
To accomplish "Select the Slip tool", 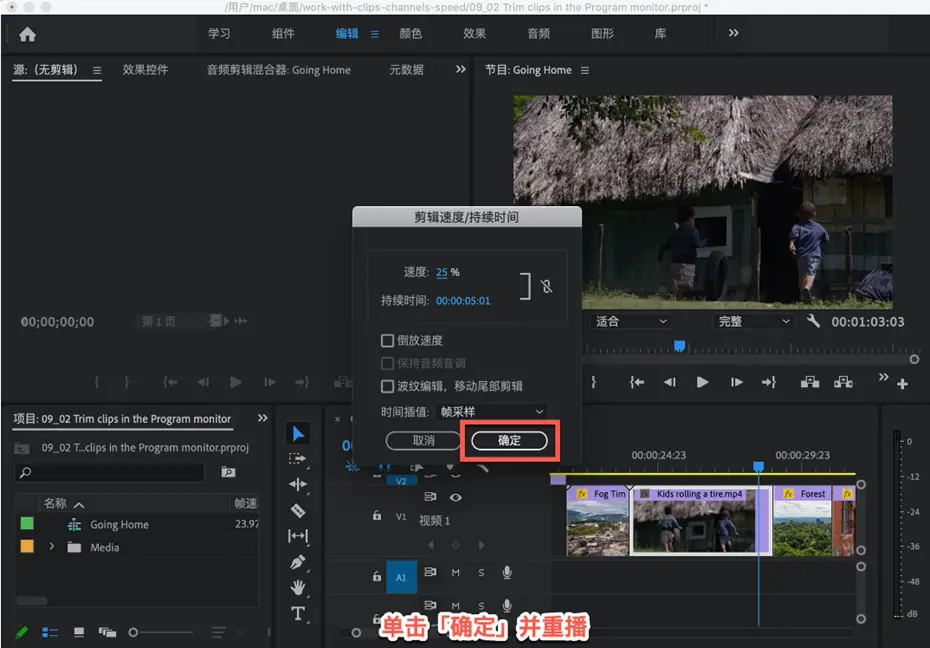I will coord(298,537).
